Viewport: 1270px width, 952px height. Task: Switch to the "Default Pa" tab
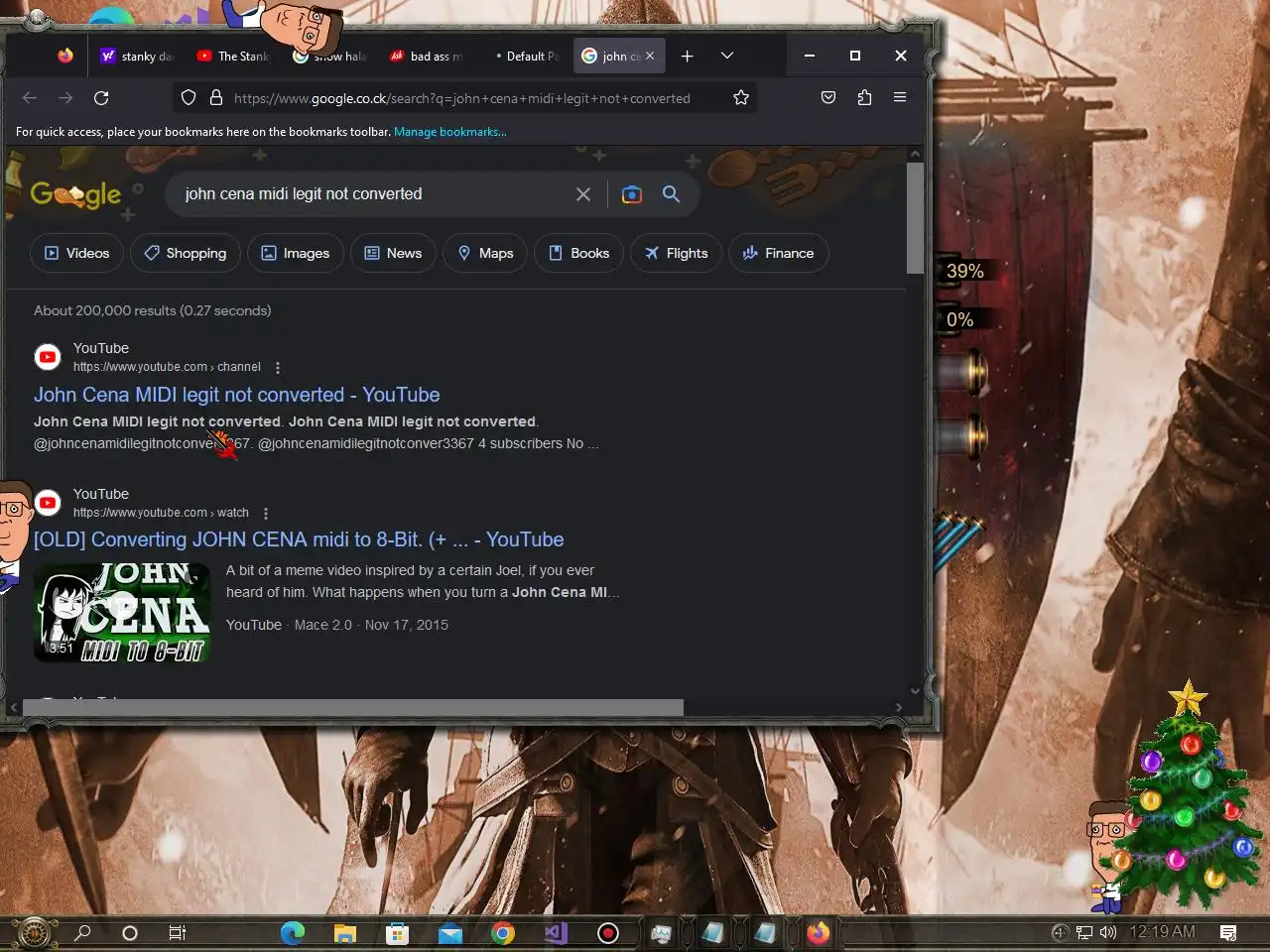523,57
